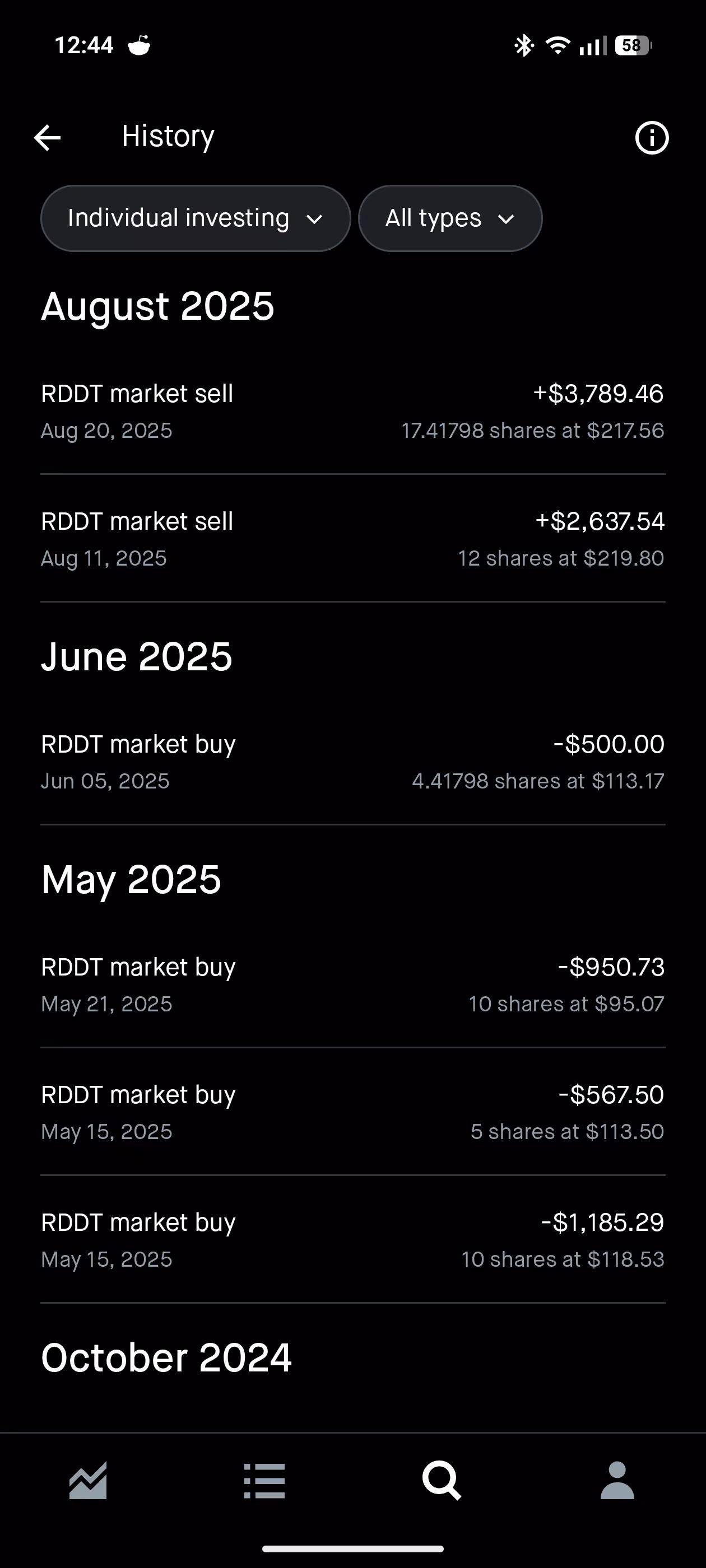Open May 21 RDDT market buy

352,984
